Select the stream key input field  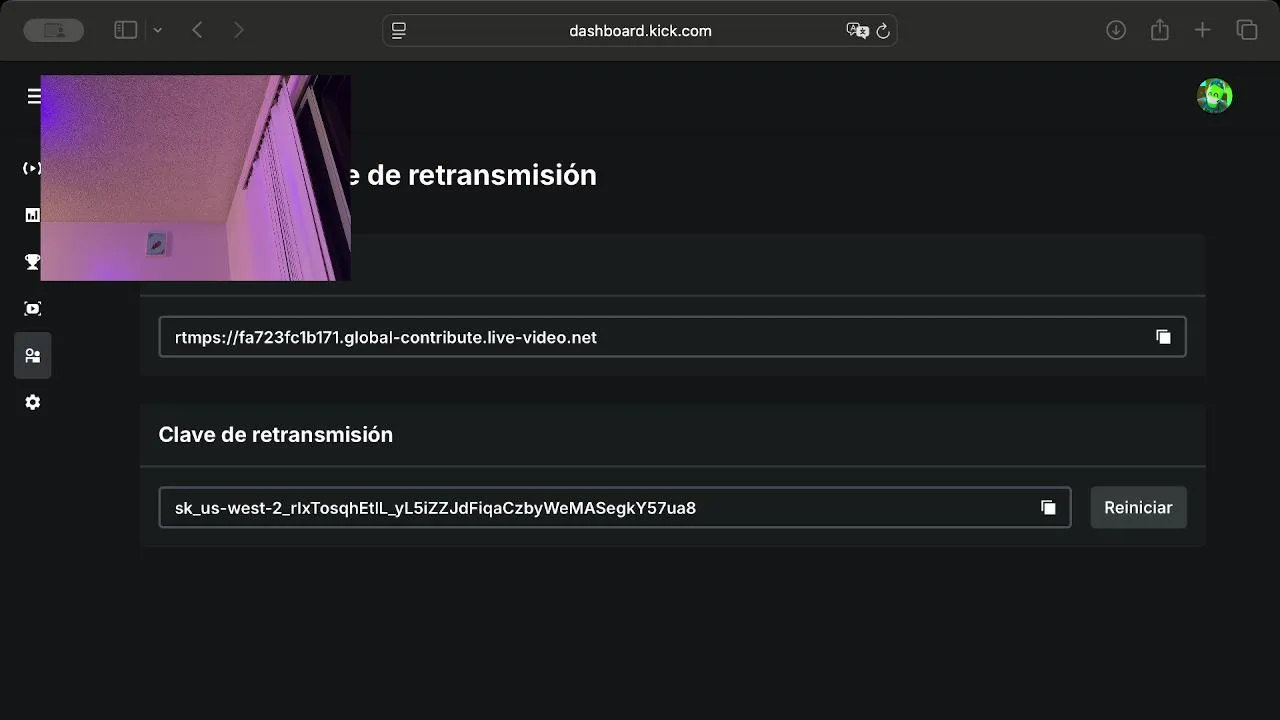tap(615, 508)
